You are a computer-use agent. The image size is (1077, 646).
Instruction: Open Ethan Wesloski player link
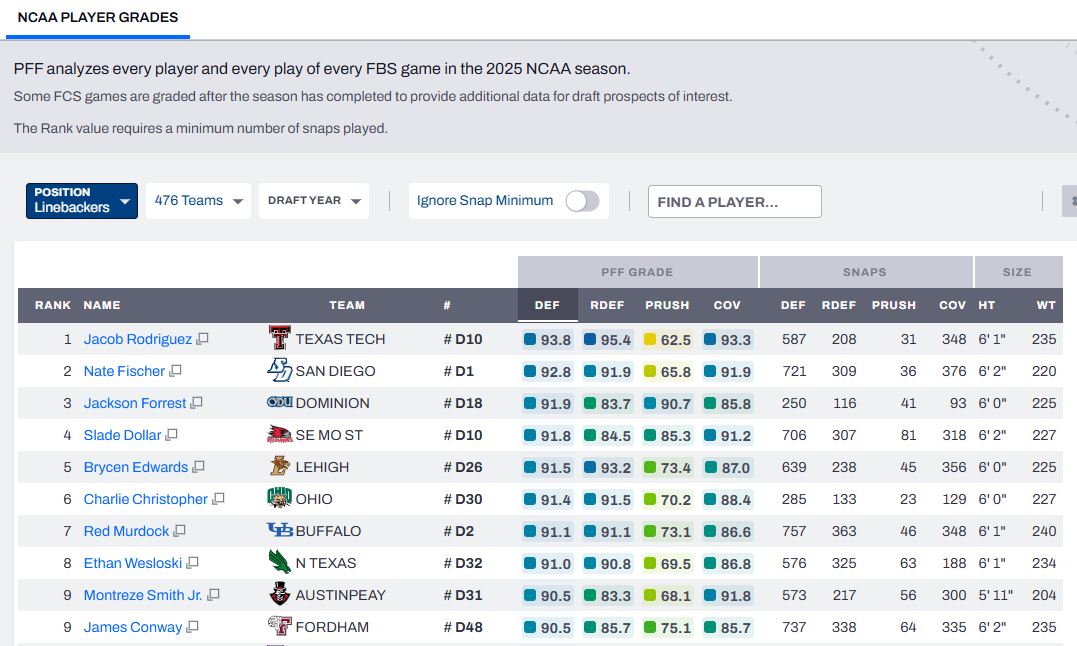133,563
